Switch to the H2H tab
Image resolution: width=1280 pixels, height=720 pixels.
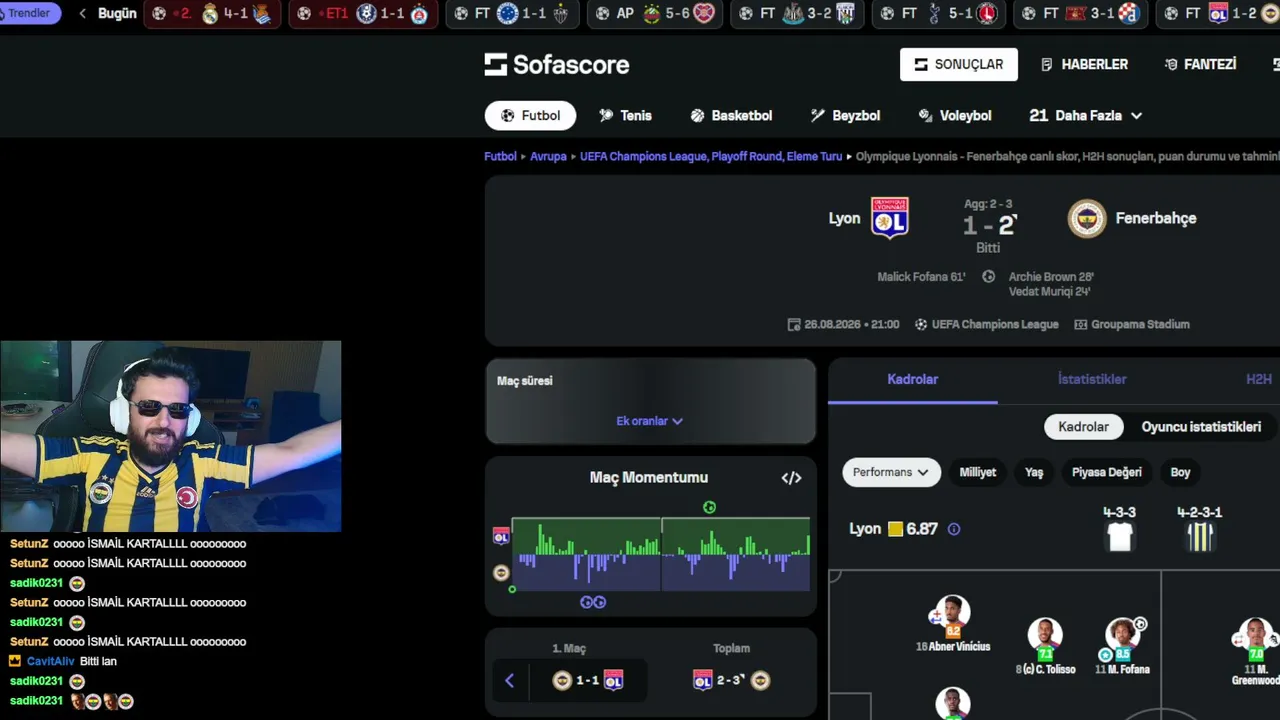tap(1259, 380)
